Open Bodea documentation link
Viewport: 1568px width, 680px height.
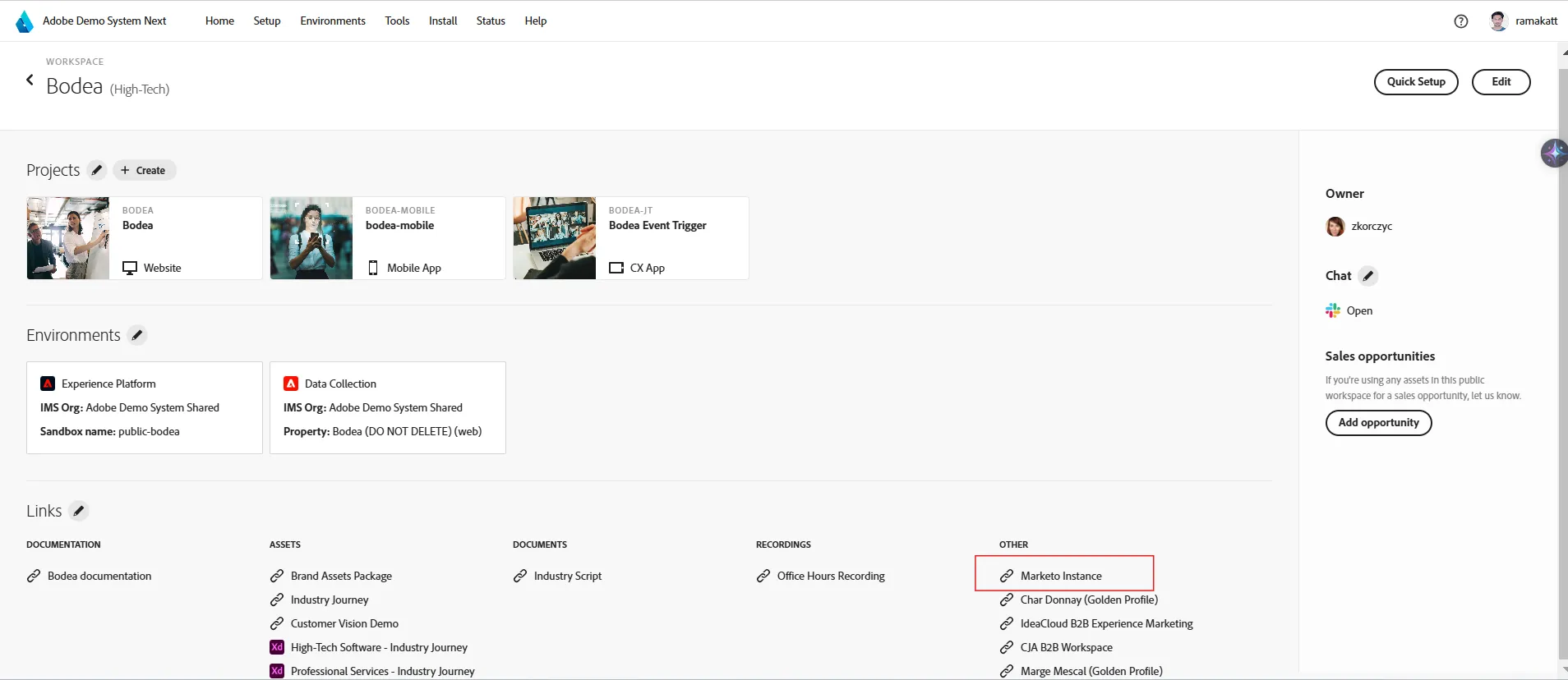click(x=99, y=576)
